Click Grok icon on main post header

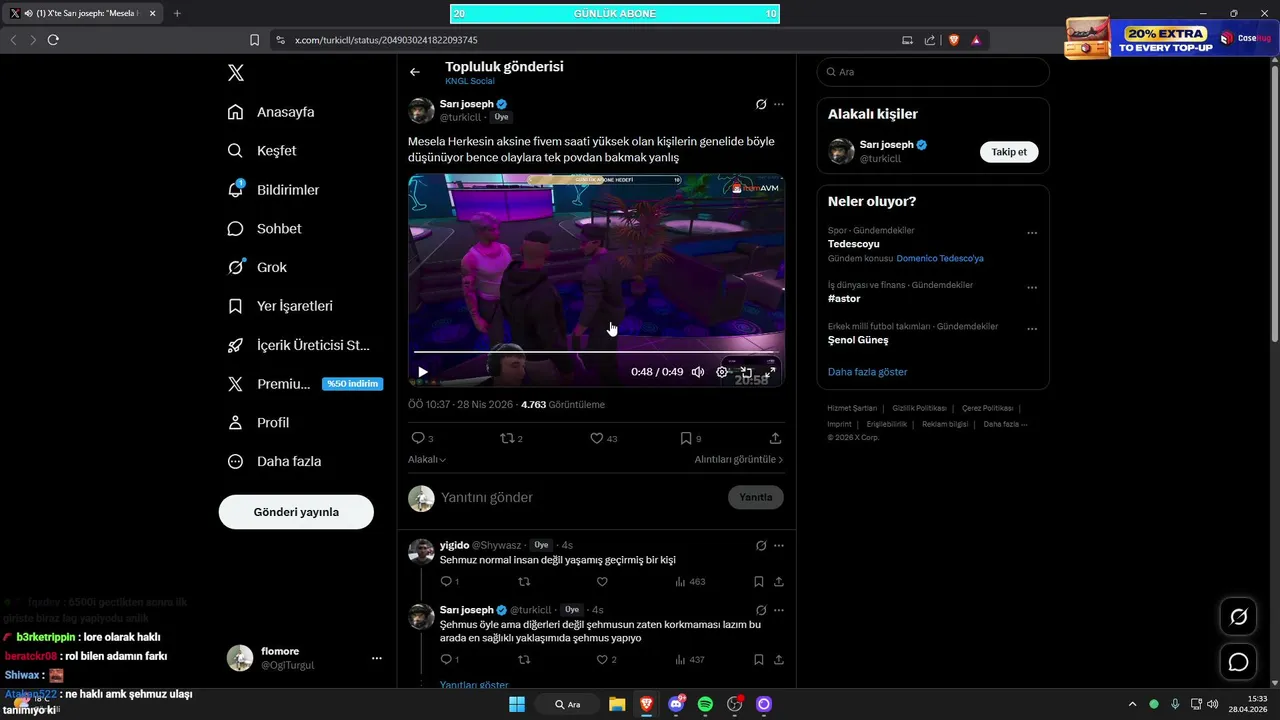point(761,104)
